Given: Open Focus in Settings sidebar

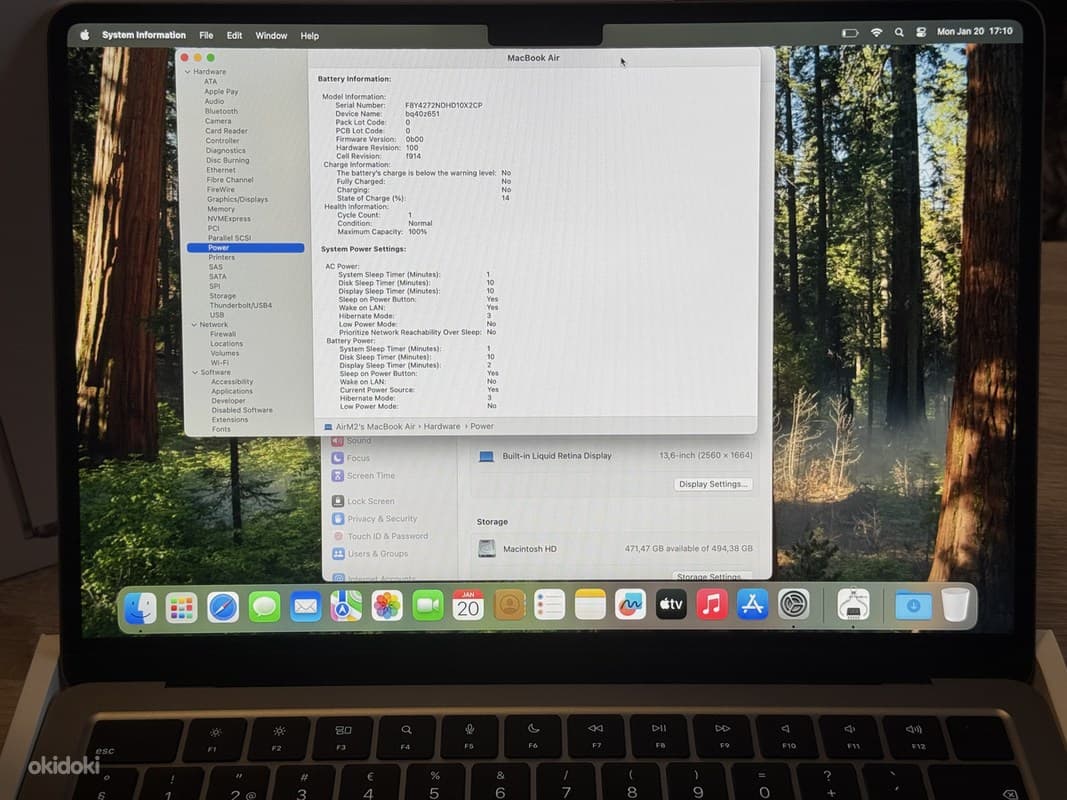Looking at the screenshot, I should 351,458.
